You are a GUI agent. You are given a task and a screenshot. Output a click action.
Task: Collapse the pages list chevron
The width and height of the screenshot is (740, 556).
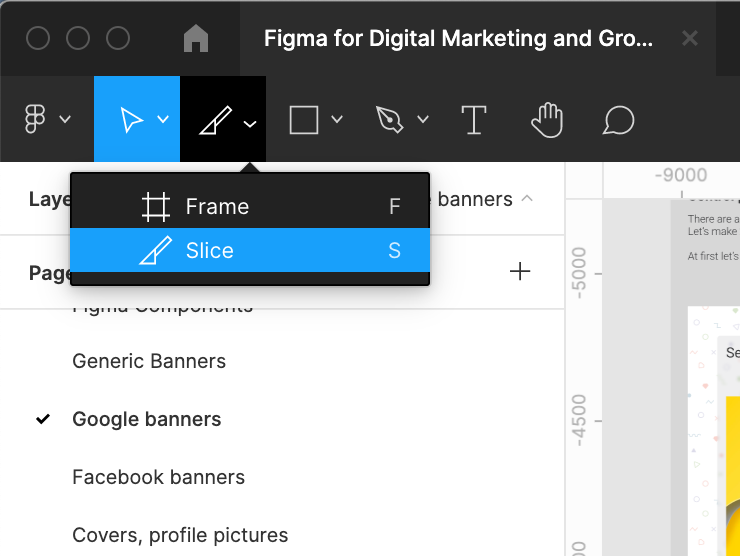pos(527,199)
